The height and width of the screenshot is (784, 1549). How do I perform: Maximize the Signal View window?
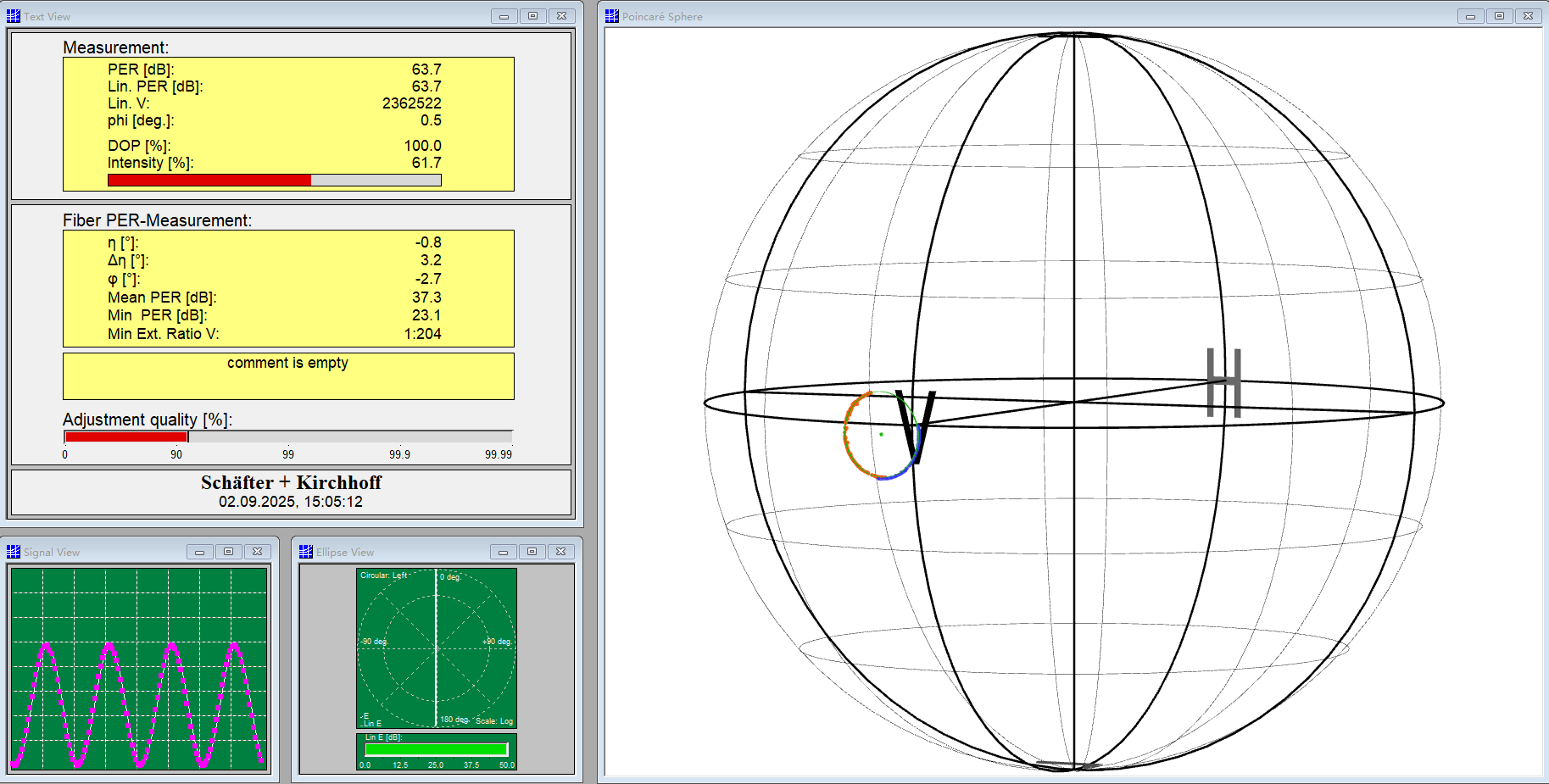pos(228,552)
